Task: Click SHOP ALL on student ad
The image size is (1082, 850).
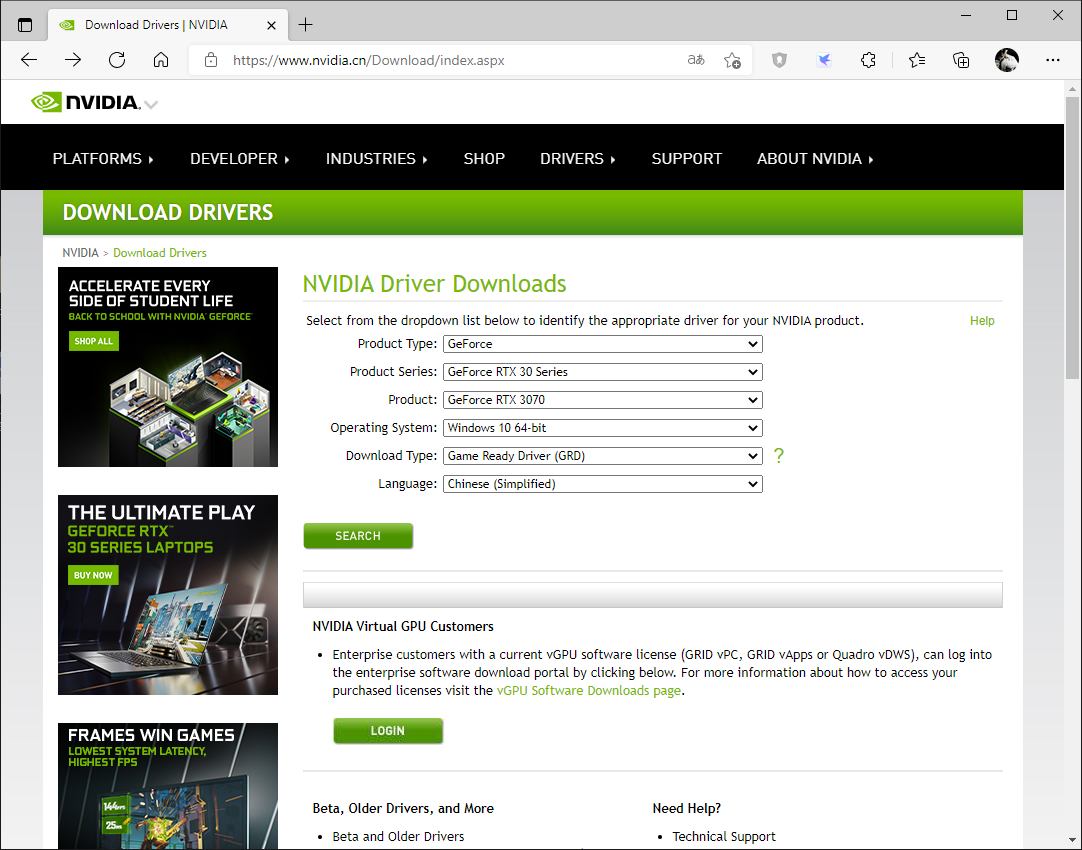Action: point(93,341)
